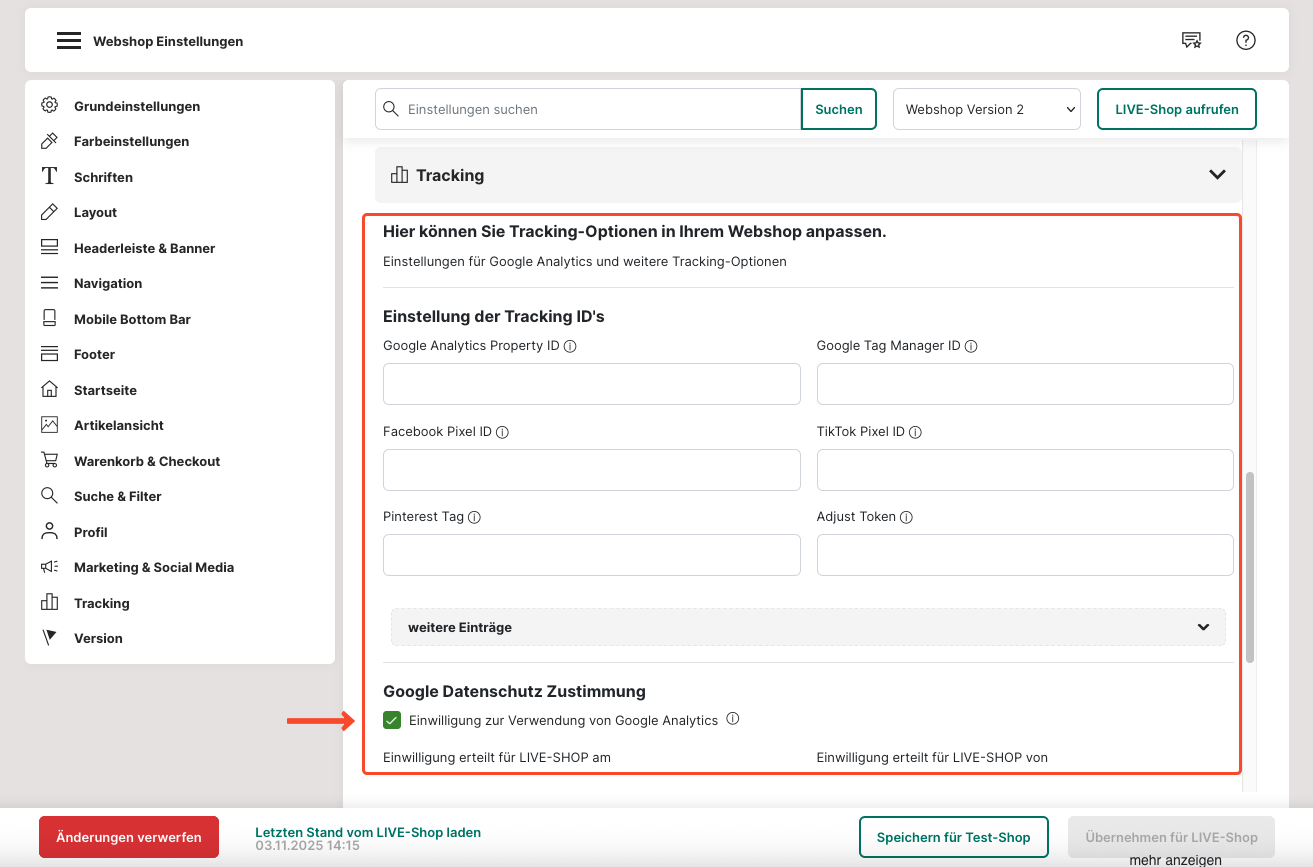
Task: Click info icon beside Pinterest Tag
Action: click(474, 517)
